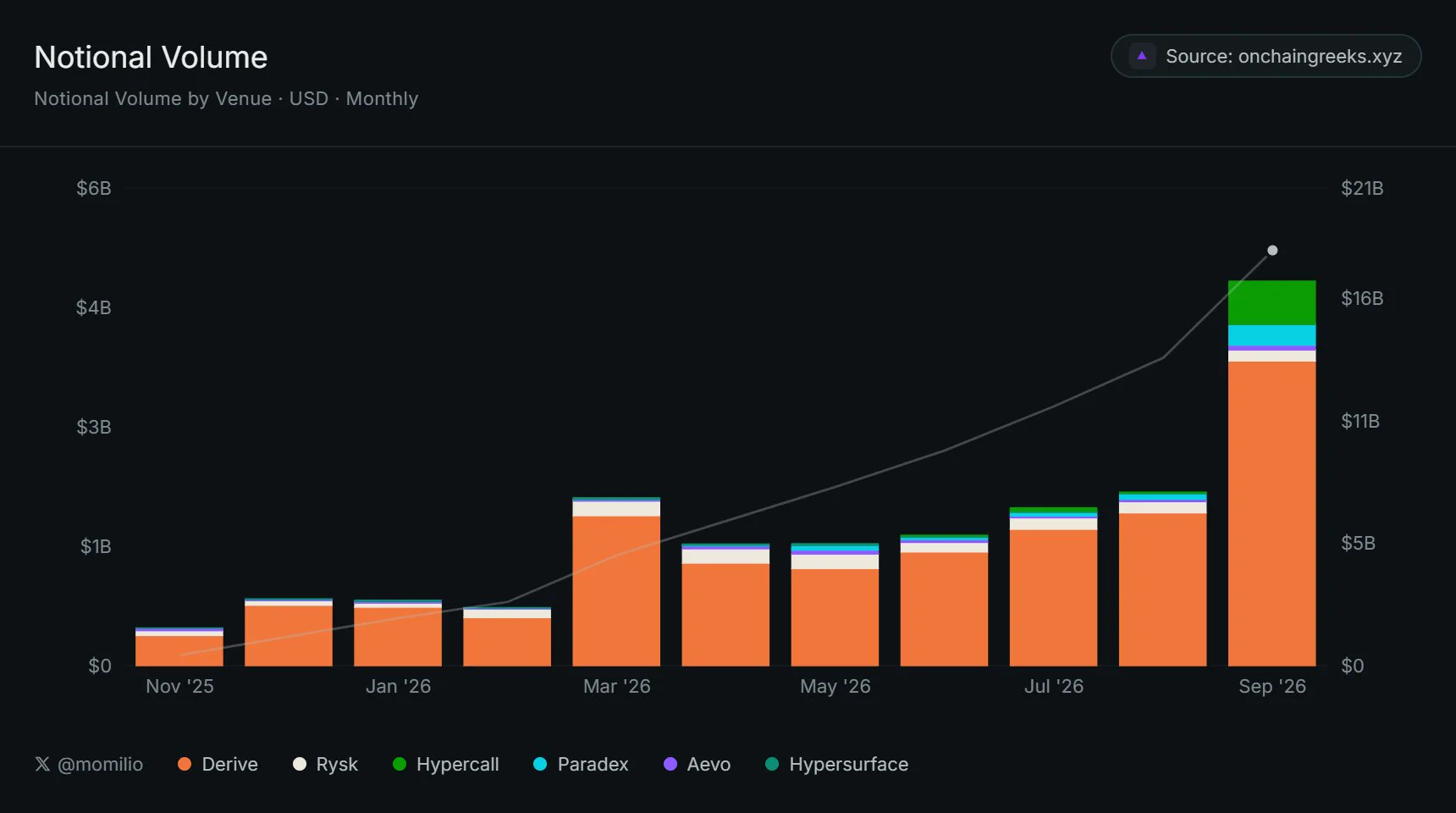Click the $21B right axis label

click(x=1362, y=188)
